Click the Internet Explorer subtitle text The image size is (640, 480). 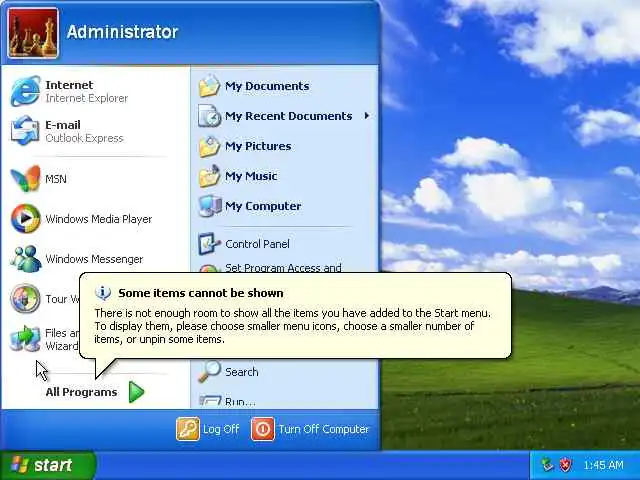[87, 98]
